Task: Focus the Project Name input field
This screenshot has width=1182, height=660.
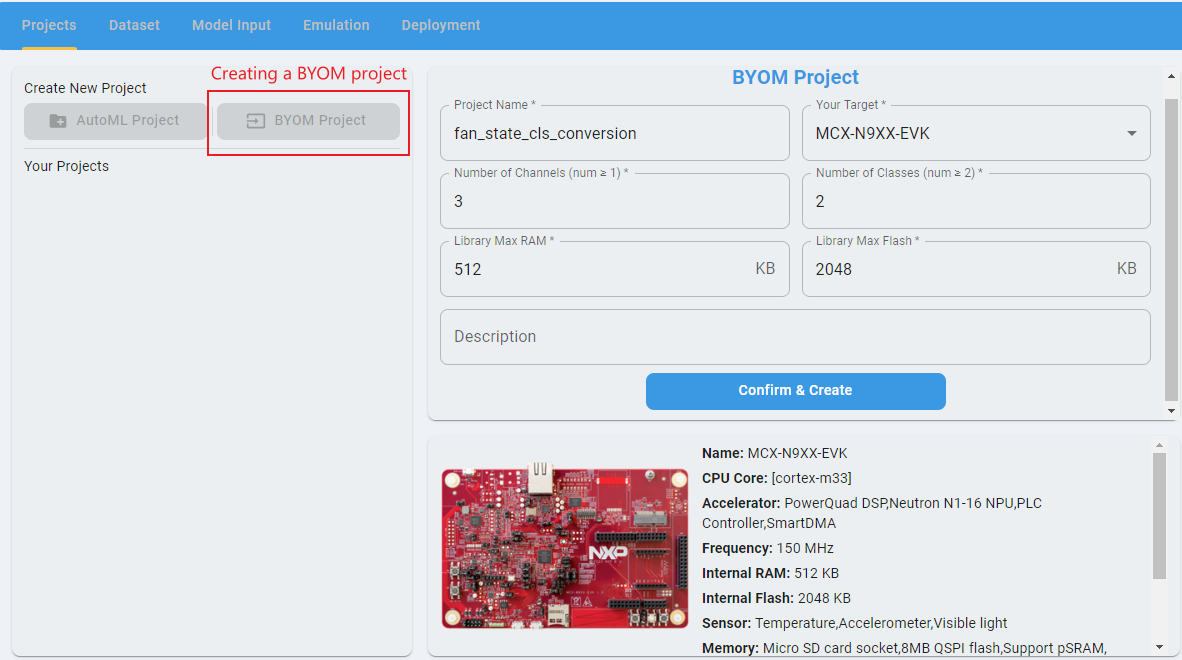Action: point(614,134)
